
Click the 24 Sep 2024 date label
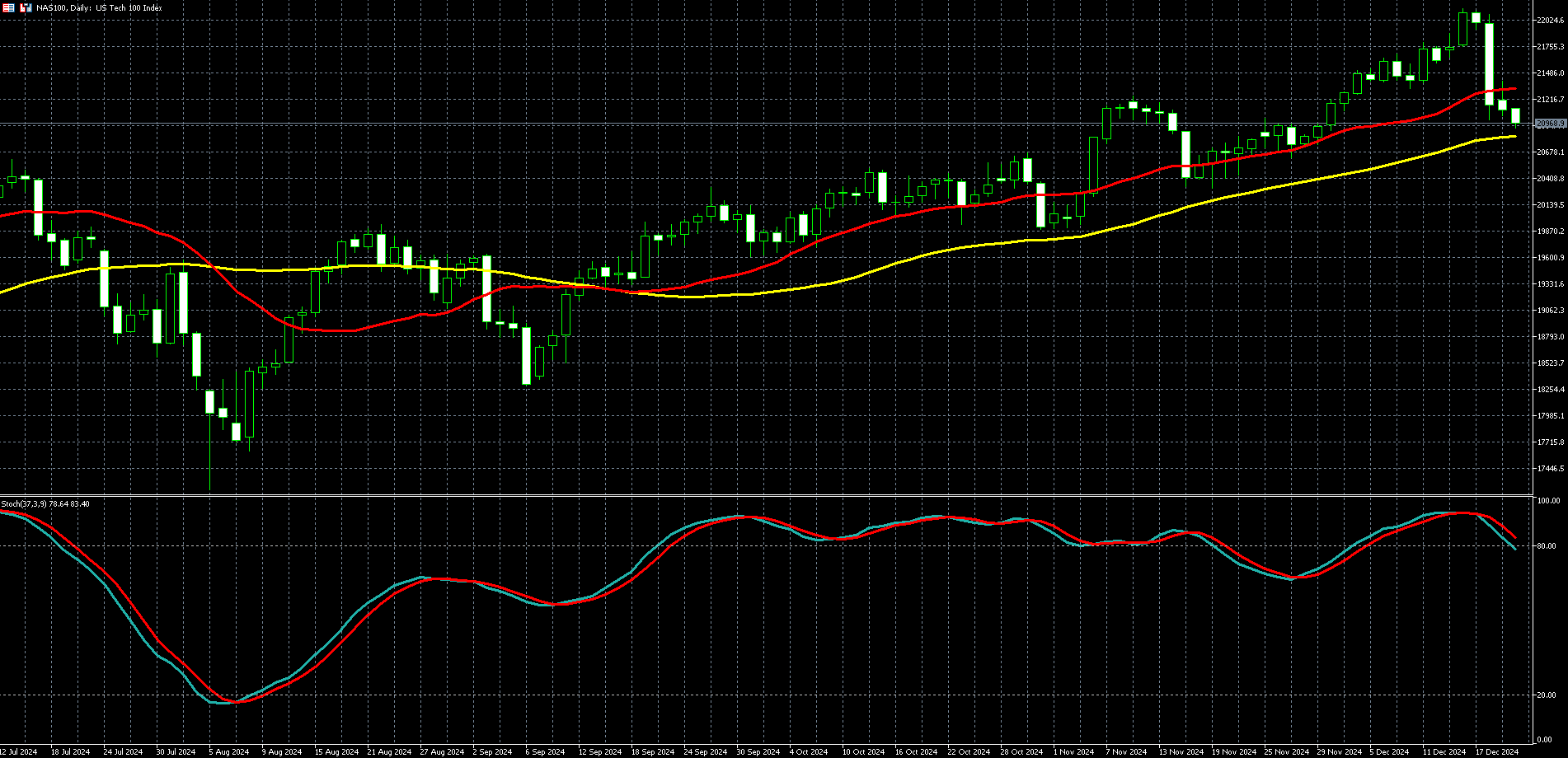pyautogui.click(x=706, y=752)
